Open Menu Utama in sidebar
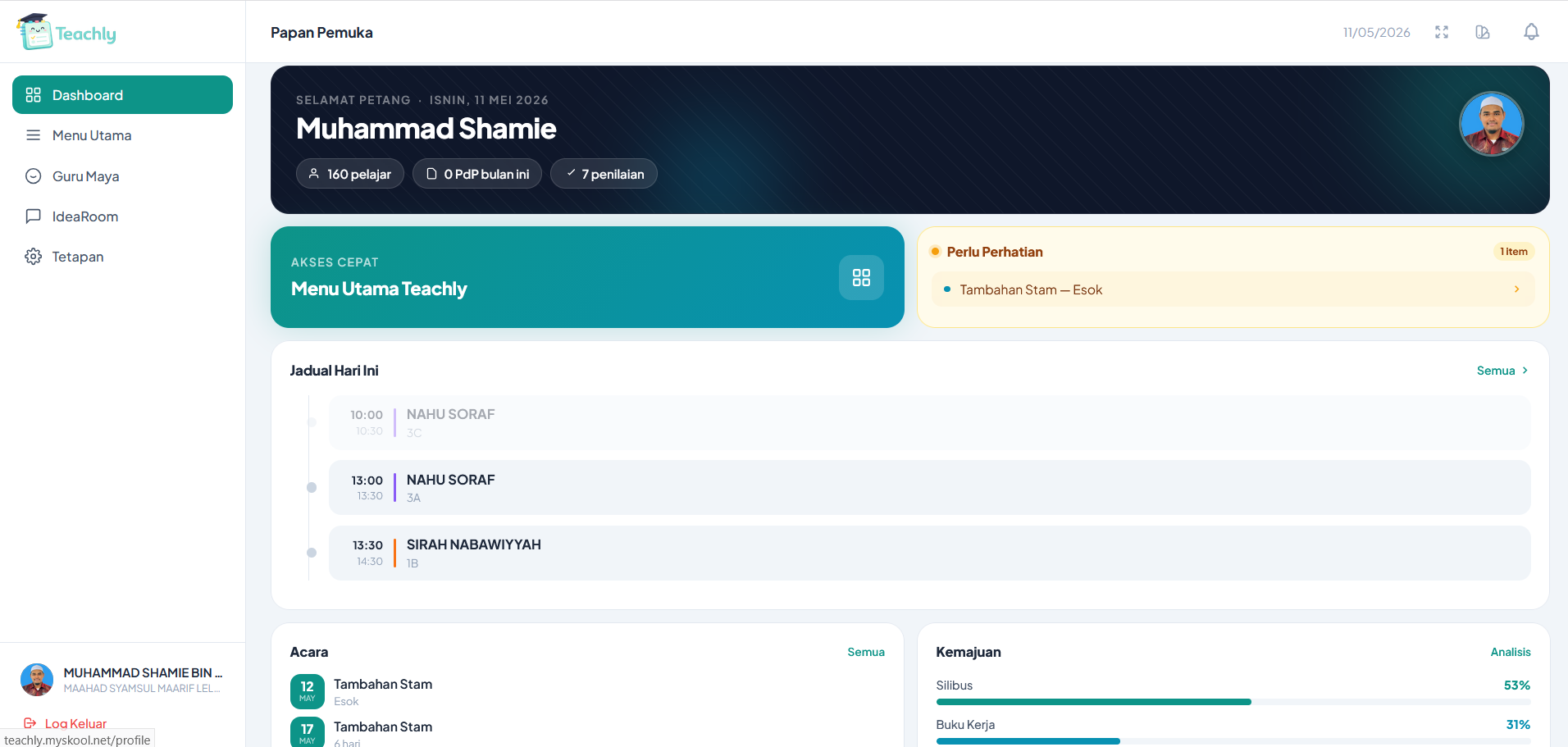This screenshot has height=747, width=1568. click(x=122, y=135)
